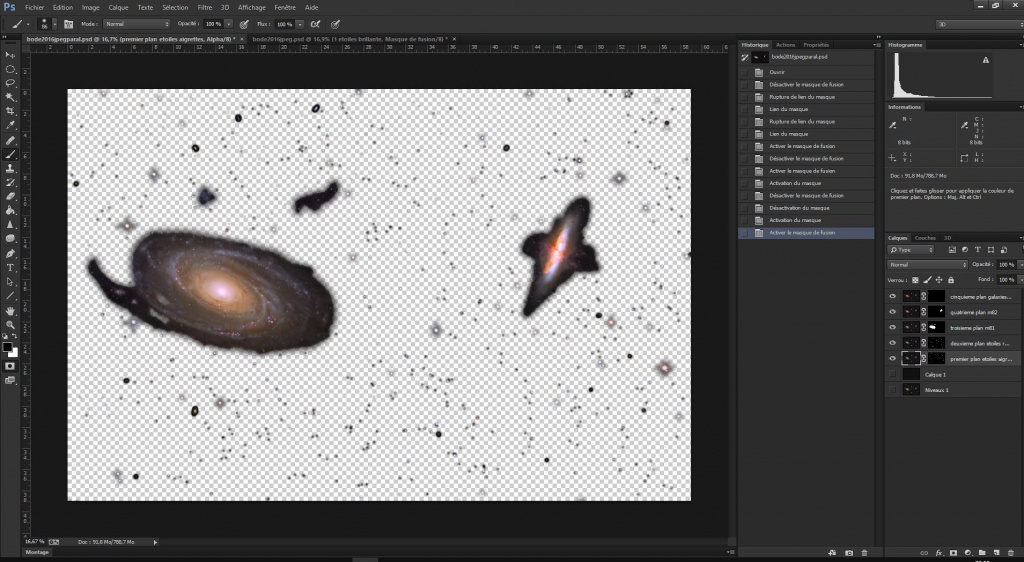Click the background color swatch
Screen dimensions: 1024x562
[14, 353]
